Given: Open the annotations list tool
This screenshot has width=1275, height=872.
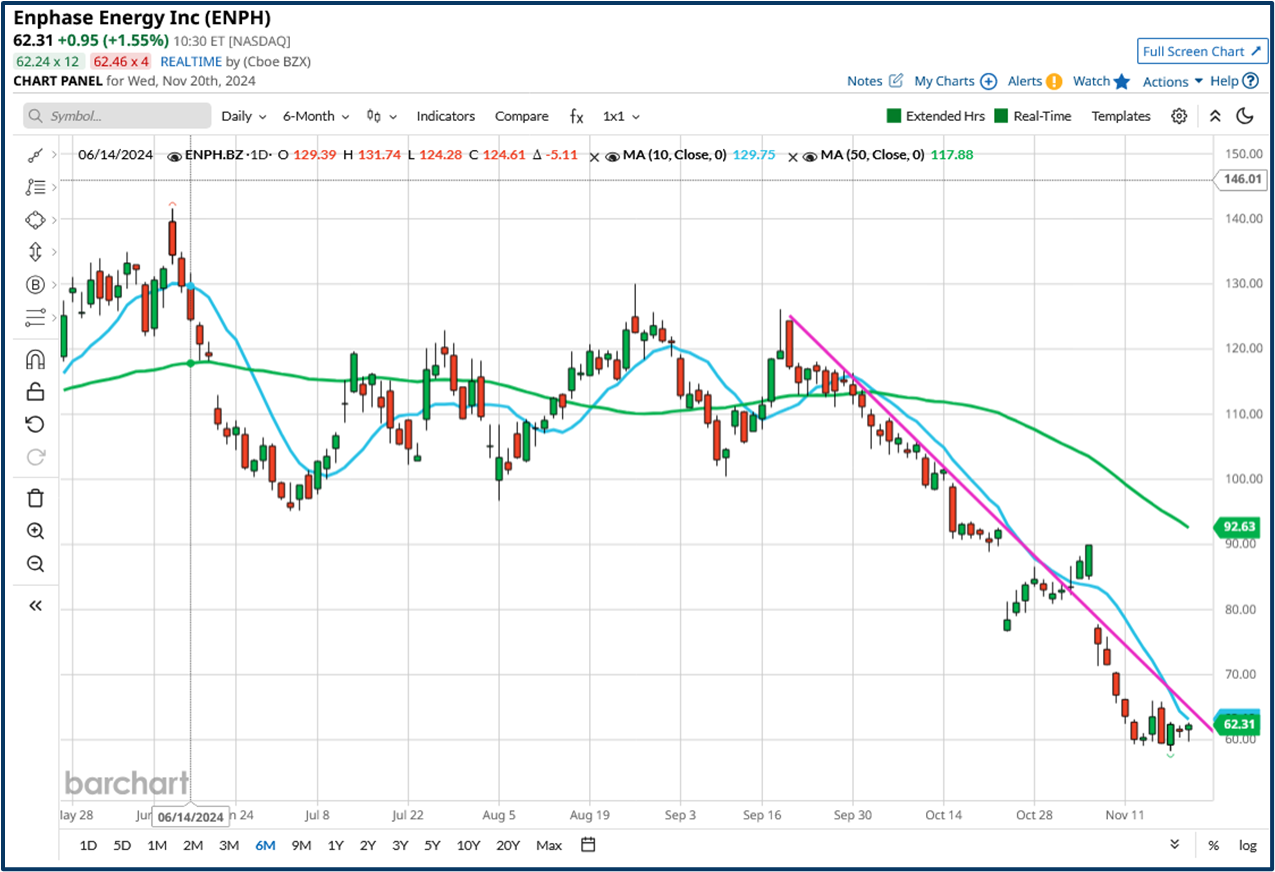Looking at the screenshot, I should (x=35, y=187).
